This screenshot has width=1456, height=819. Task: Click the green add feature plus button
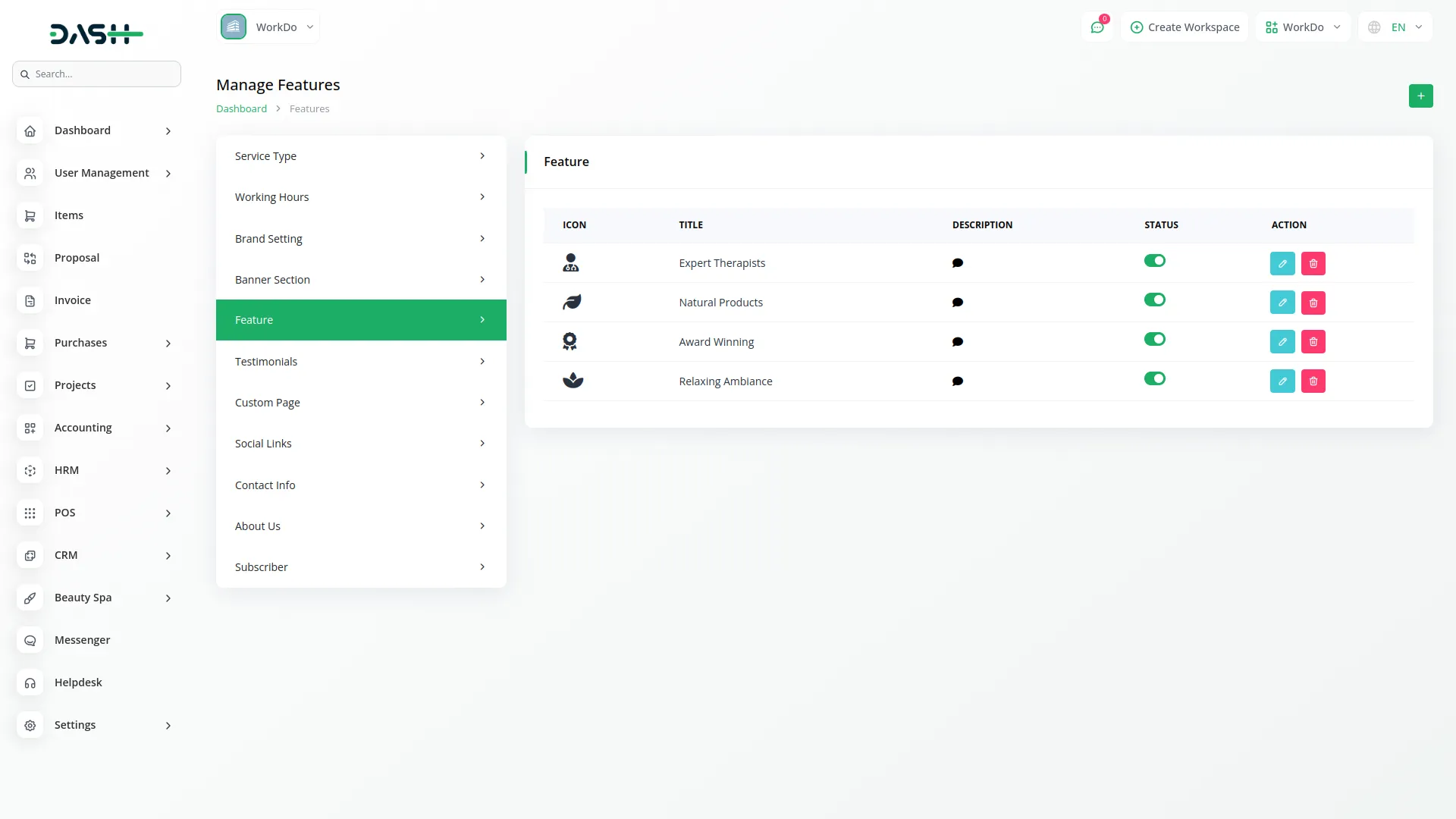click(1420, 96)
